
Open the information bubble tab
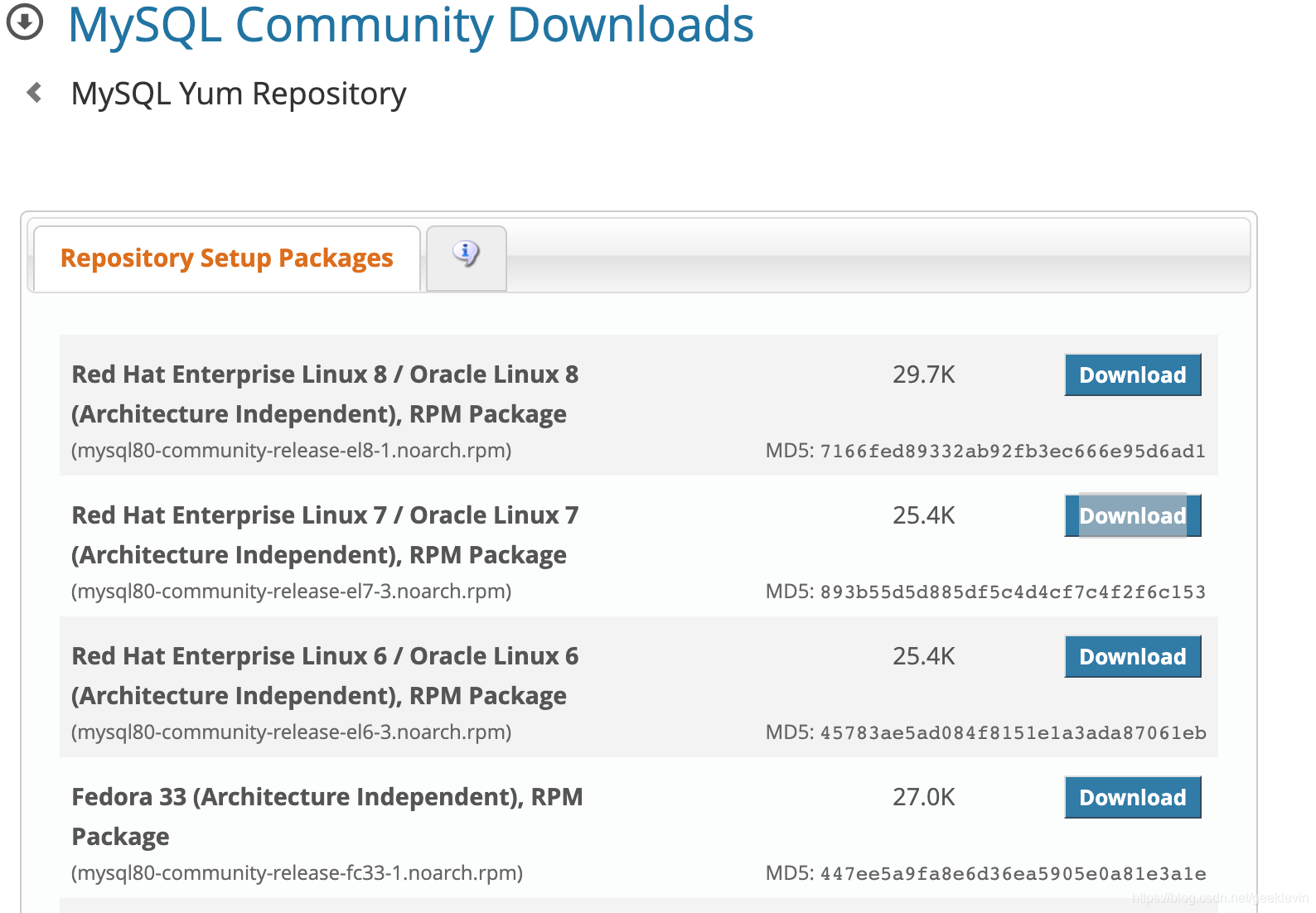466,258
